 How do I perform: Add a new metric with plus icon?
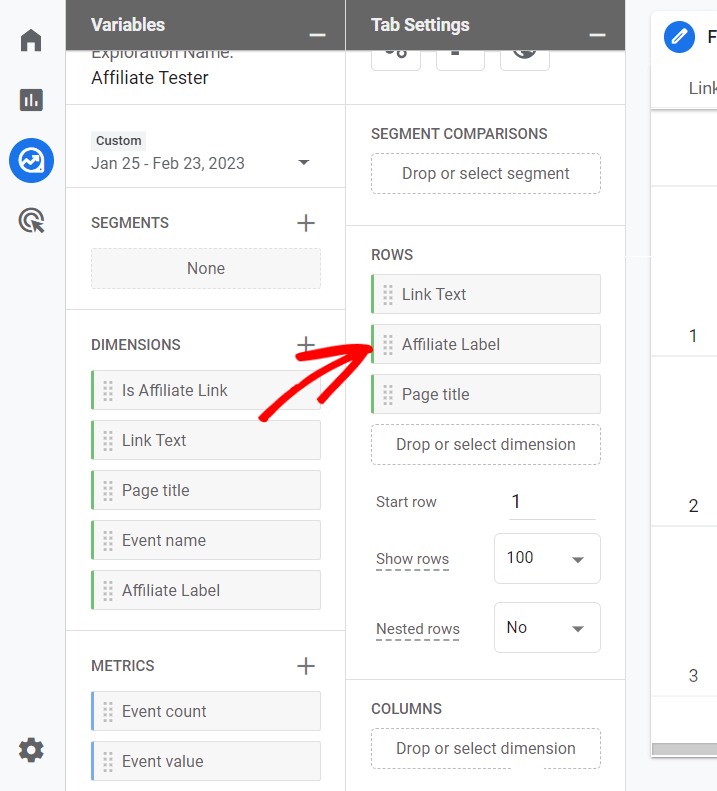pyautogui.click(x=306, y=666)
